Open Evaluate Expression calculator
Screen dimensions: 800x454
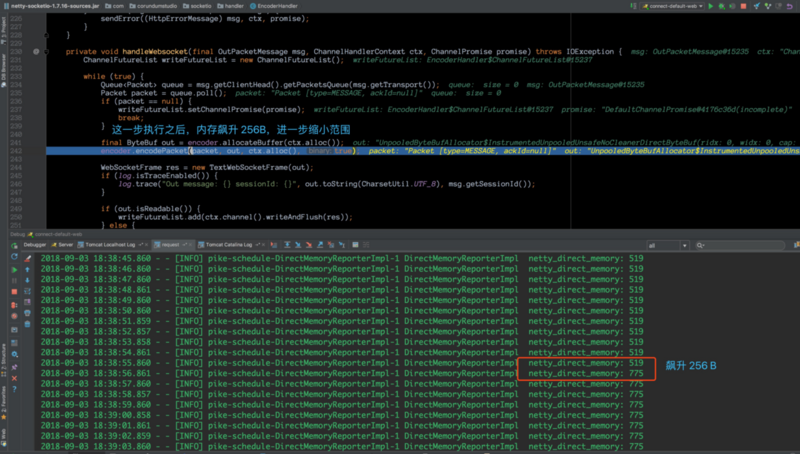click(355, 245)
